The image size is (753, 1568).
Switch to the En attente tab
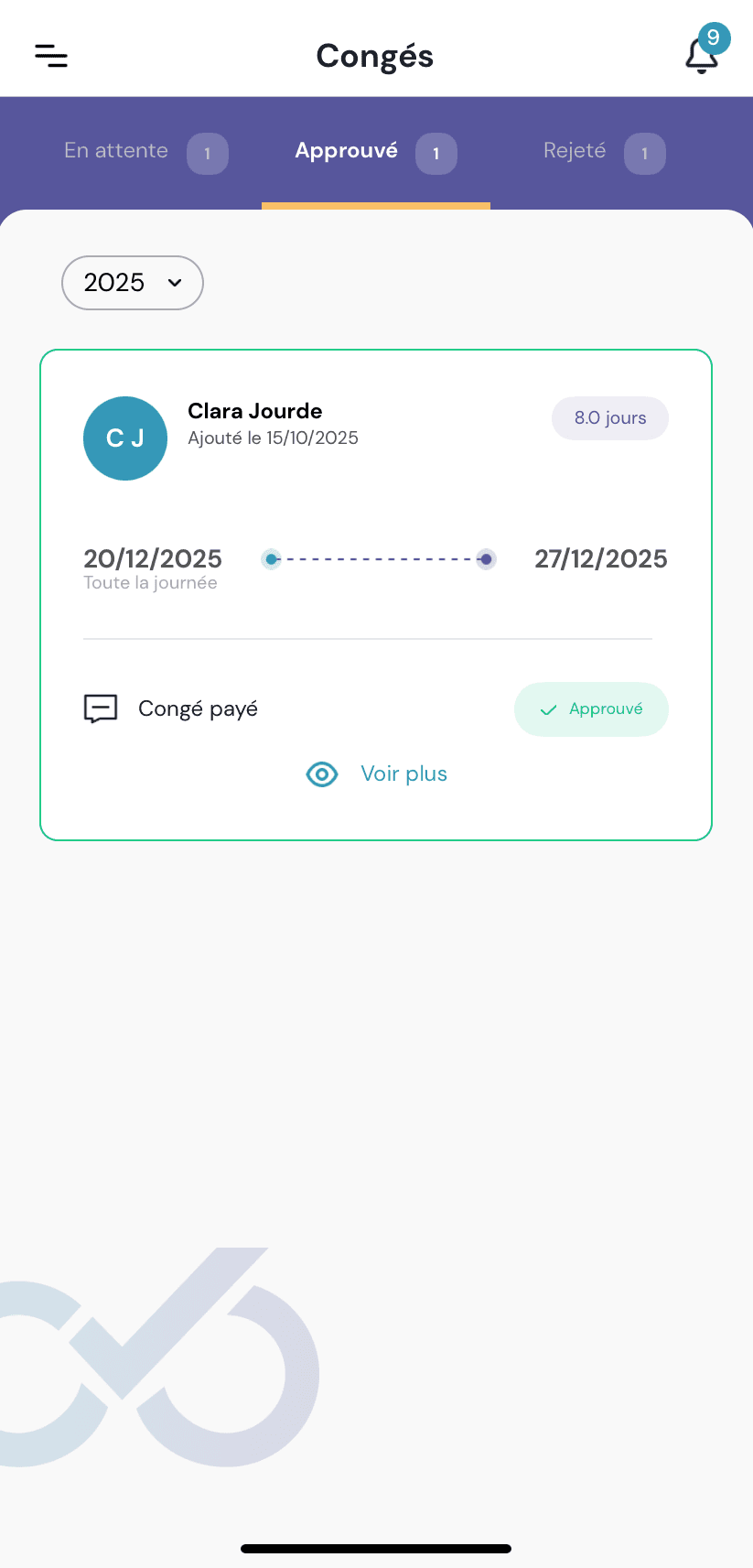(116, 151)
